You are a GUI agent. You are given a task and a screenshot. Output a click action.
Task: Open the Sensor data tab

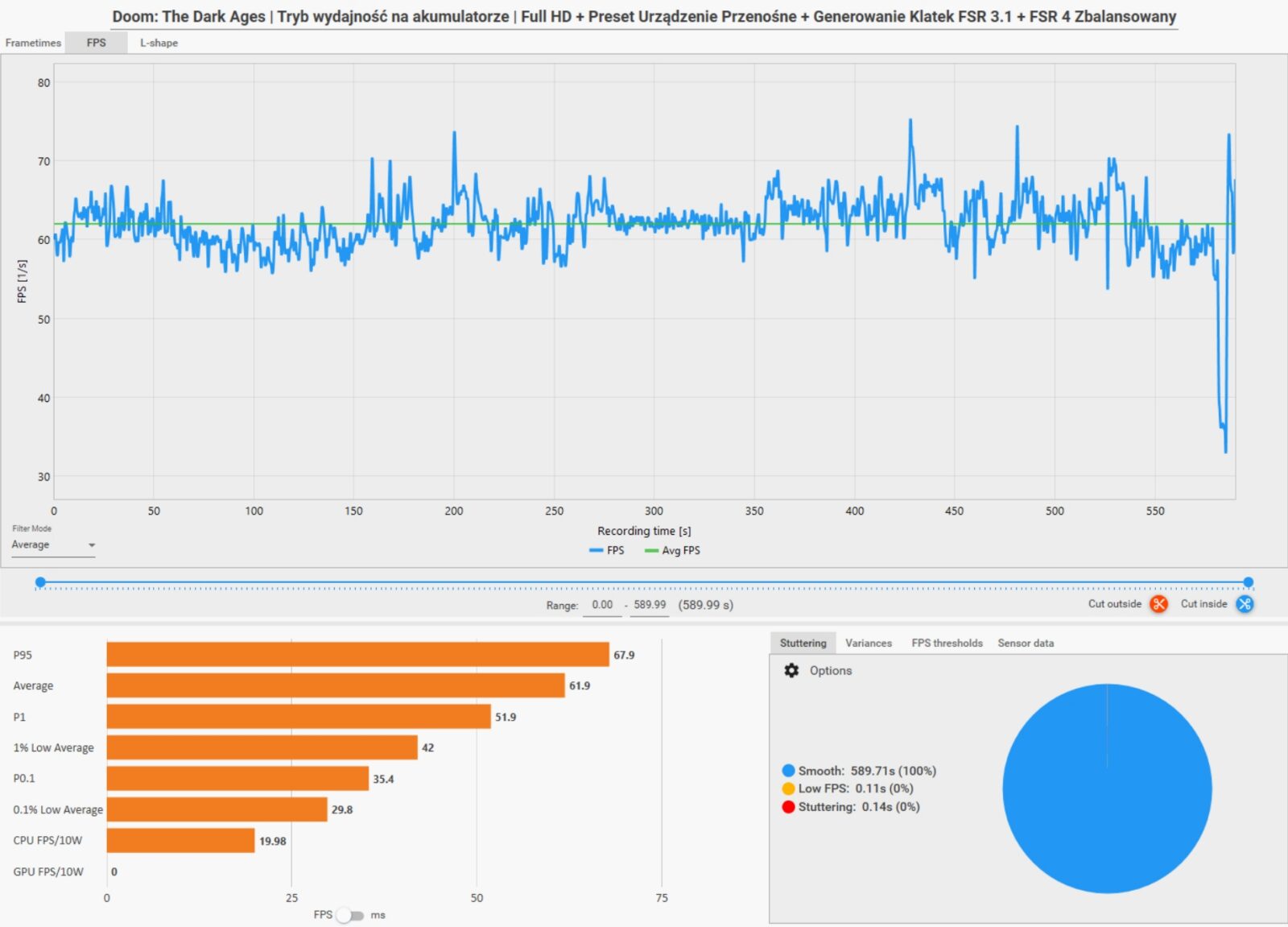pos(1025,643)
